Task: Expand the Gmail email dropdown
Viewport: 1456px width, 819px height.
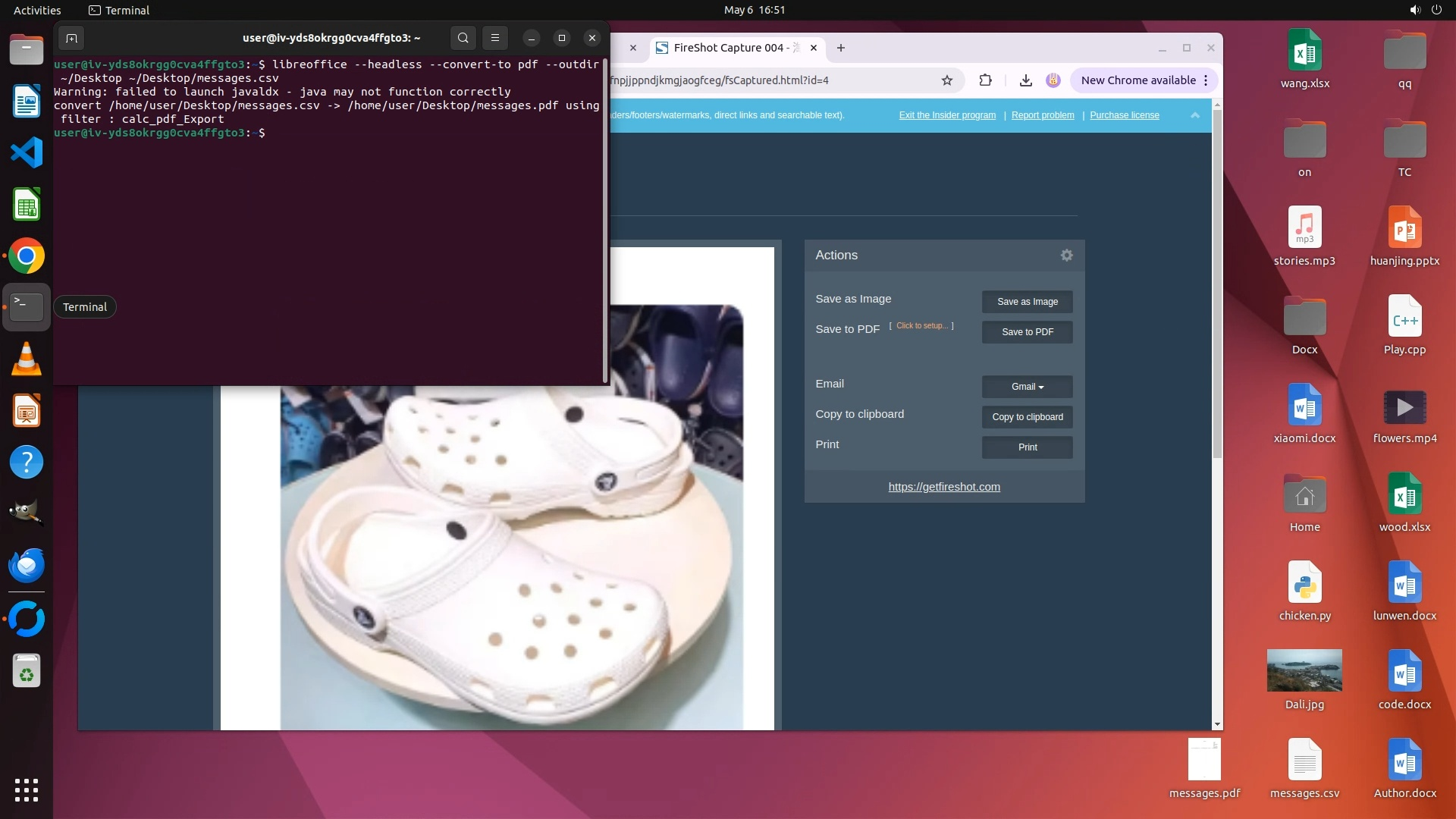Action: click(1027, 387)
